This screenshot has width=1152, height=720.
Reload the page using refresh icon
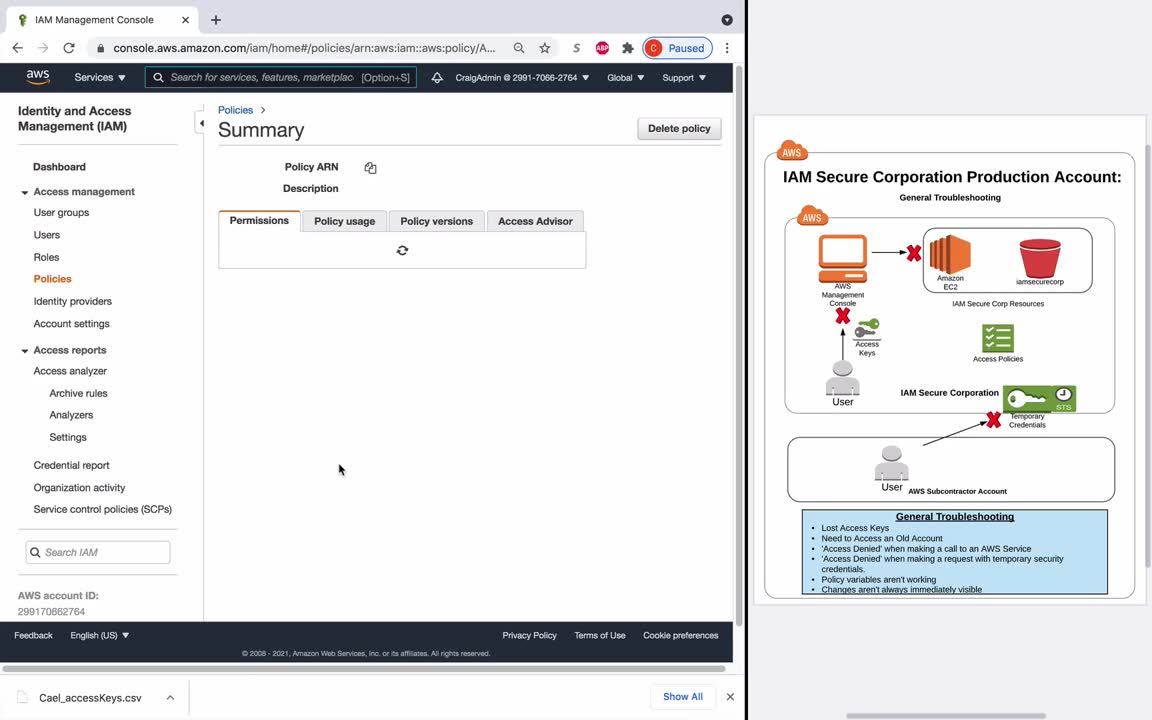pyautogui.click(x=69, y=48)
